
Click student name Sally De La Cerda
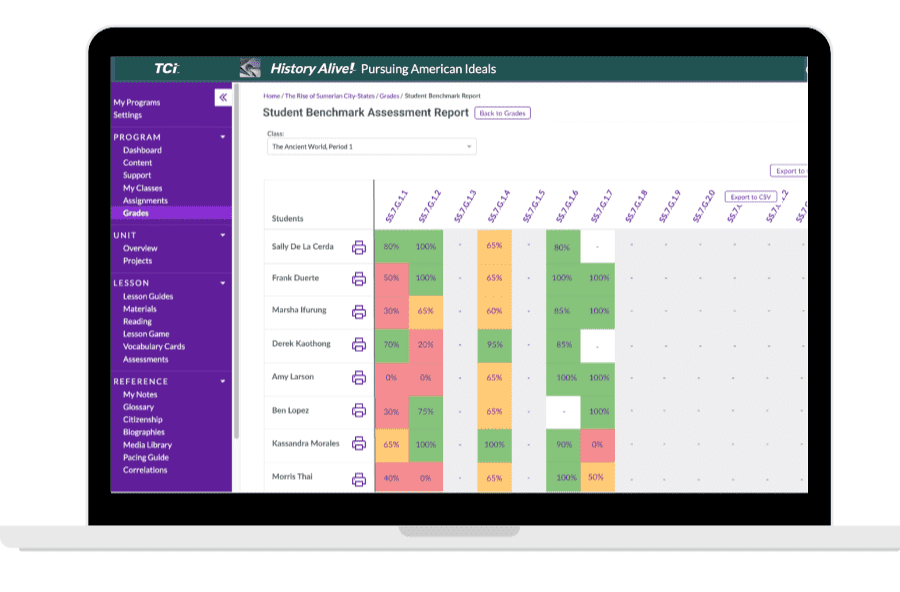[x=302, y=246]
